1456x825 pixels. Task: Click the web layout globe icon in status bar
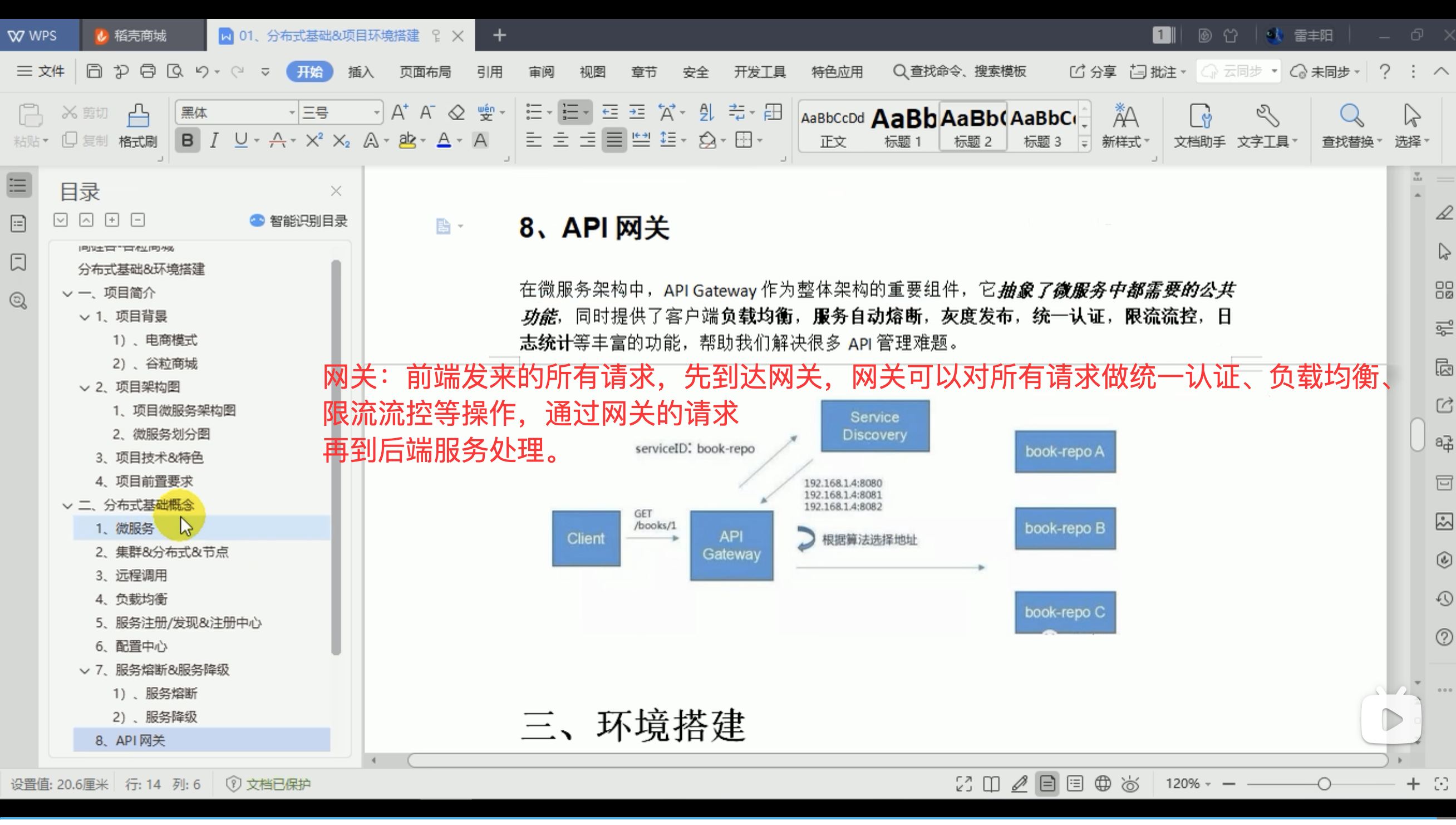point(1102,784)
